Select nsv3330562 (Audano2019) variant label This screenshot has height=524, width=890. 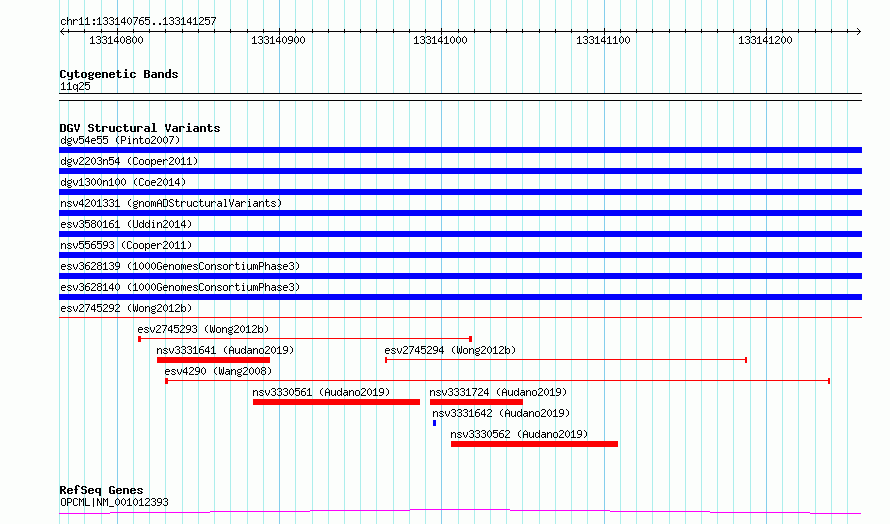click(x=519, y=434)
